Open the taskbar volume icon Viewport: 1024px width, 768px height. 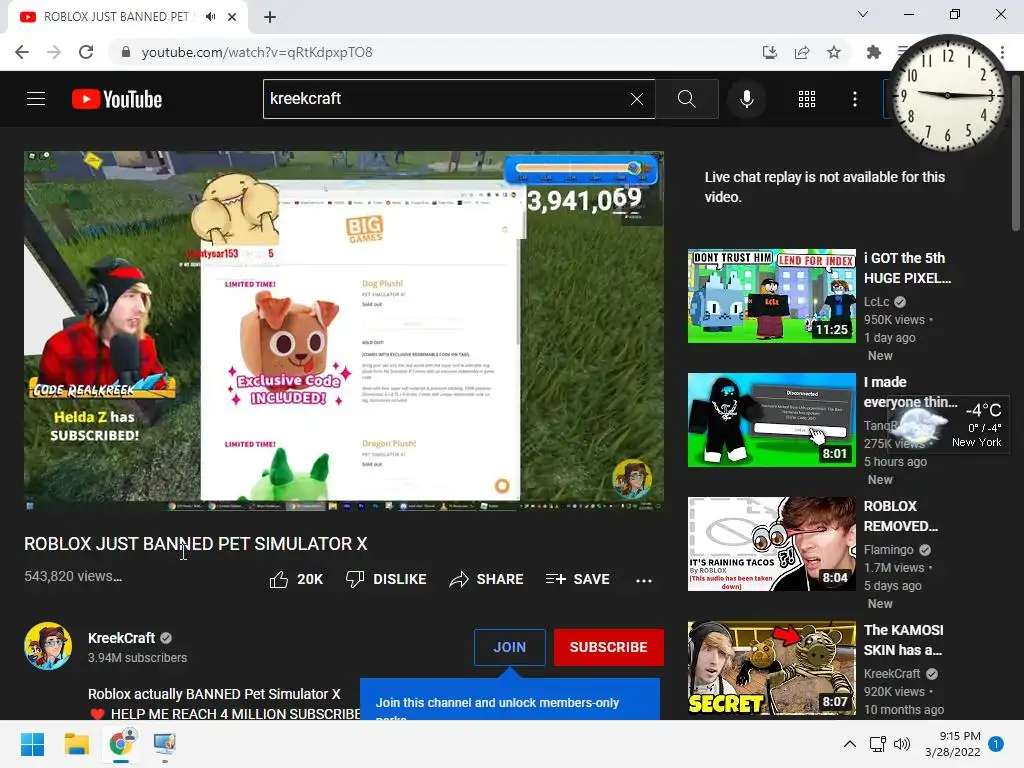click(902, 744)
